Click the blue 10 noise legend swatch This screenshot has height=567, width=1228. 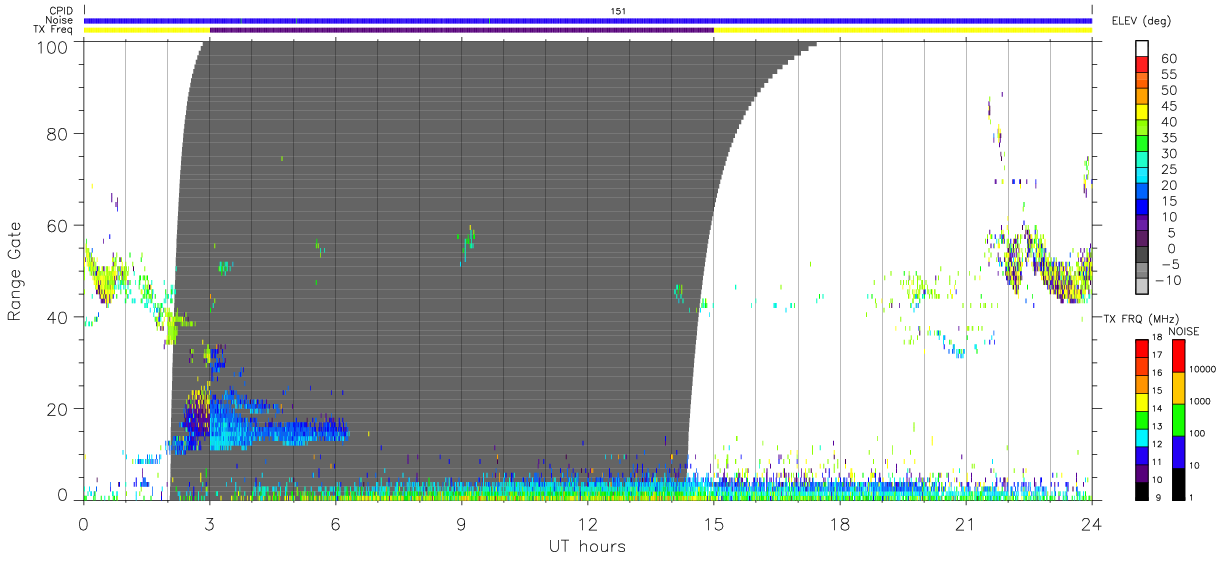[x=1178, y=452]
